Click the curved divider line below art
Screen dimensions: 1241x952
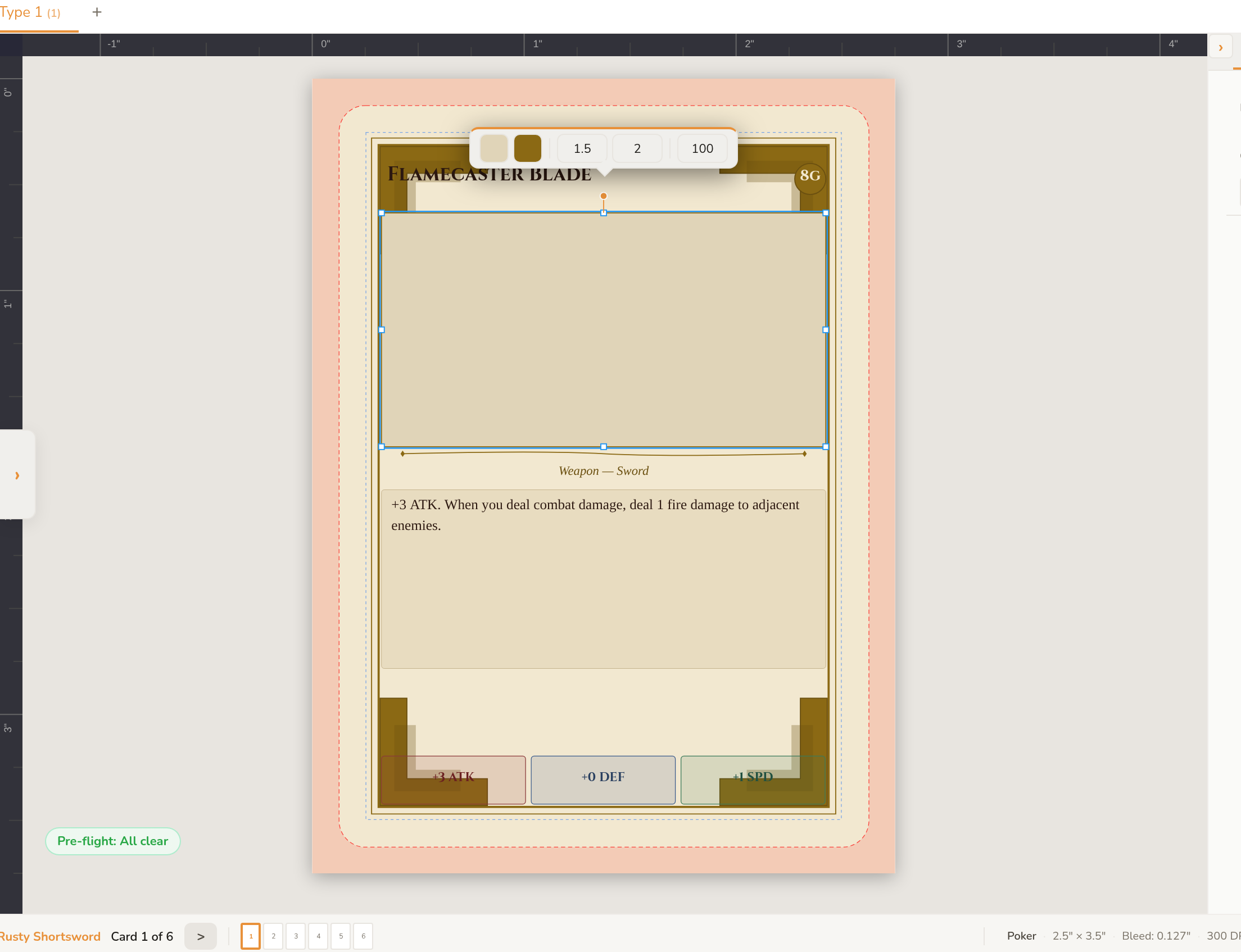pos(604,454)
